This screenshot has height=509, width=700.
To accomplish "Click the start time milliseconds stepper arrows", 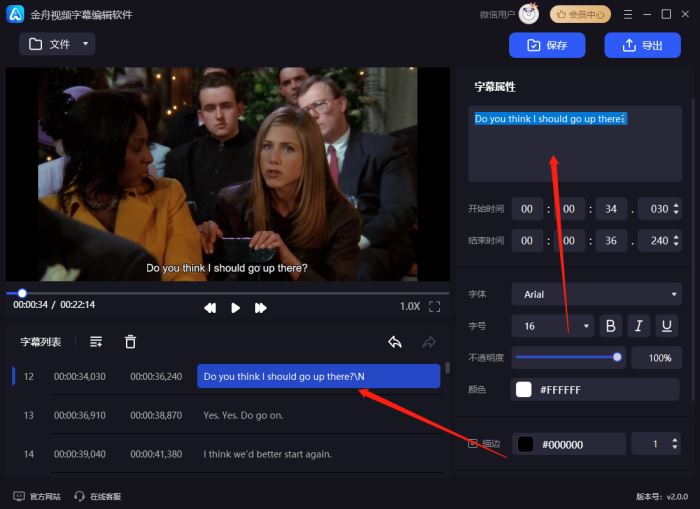I will point(676,209).
